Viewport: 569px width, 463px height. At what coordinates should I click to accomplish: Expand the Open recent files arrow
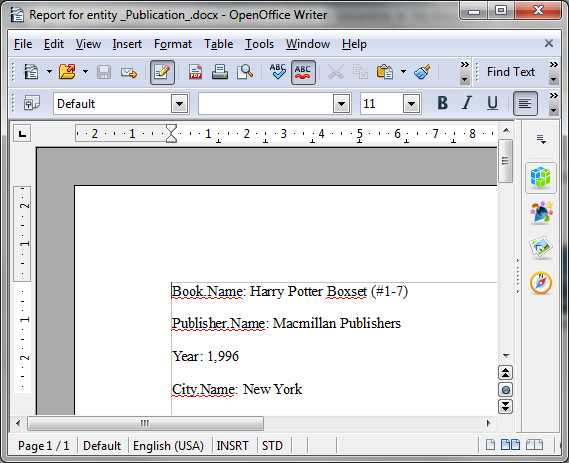pyautogui.click(x=85, y=72)
